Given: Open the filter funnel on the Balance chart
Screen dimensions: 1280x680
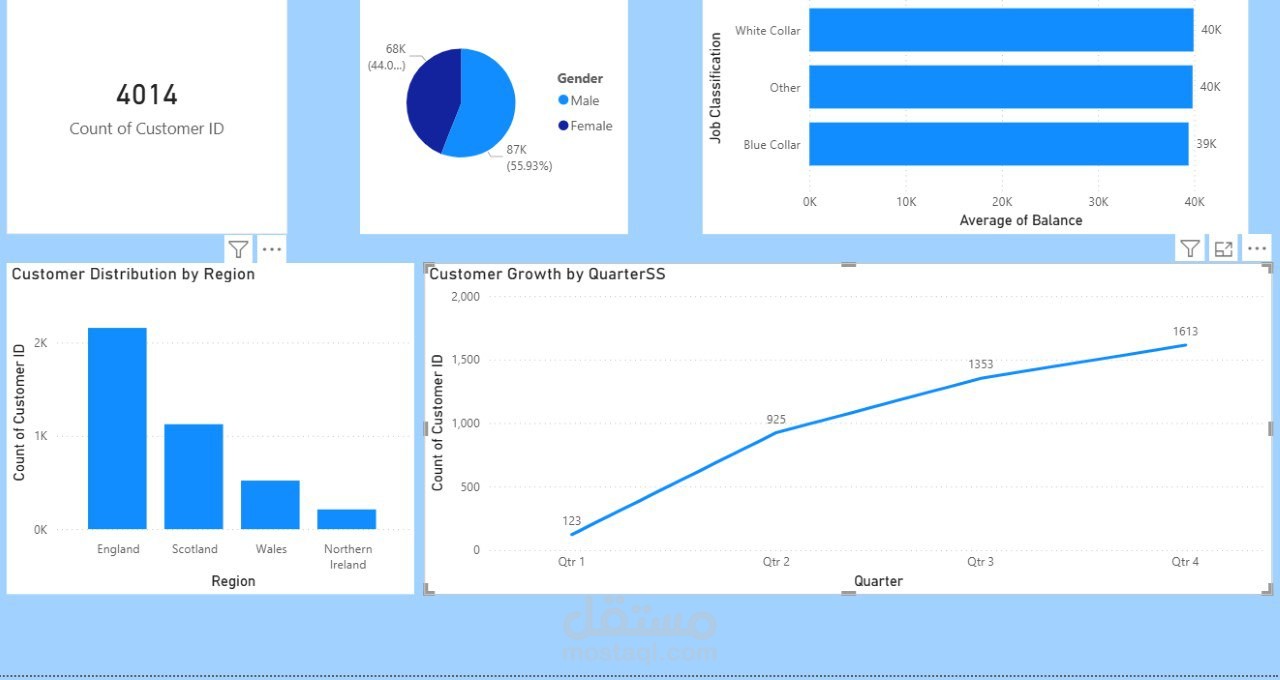Looking at the screenshot, I should 1189,248.
